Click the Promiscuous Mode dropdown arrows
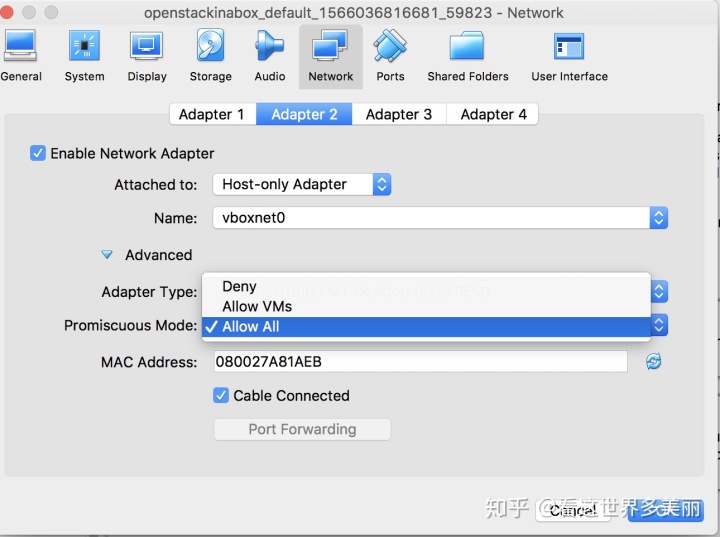 659,325
